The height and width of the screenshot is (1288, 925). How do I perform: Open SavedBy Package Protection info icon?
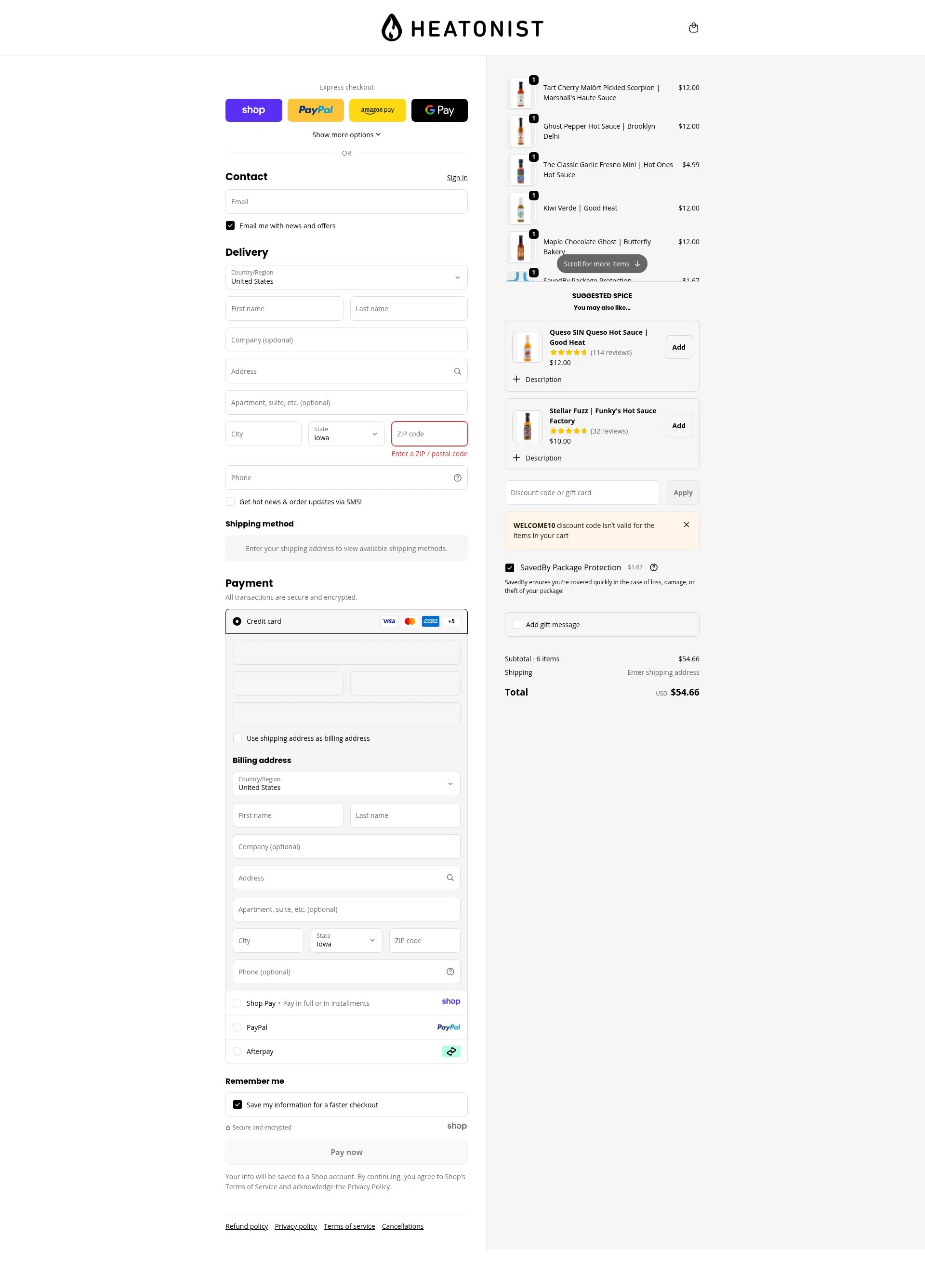tap(653, 568)
